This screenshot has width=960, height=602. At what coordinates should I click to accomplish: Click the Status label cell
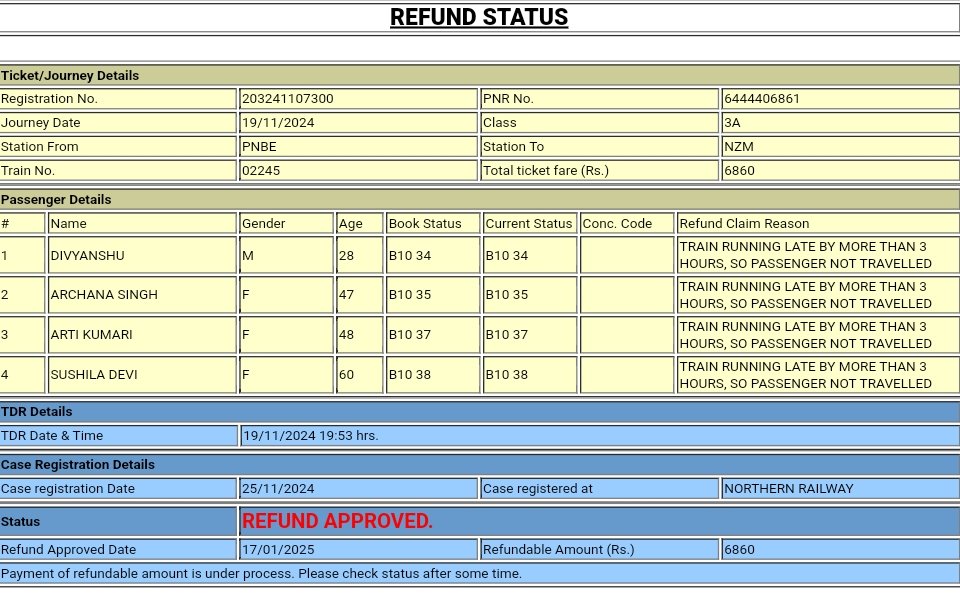pos(118,521)
